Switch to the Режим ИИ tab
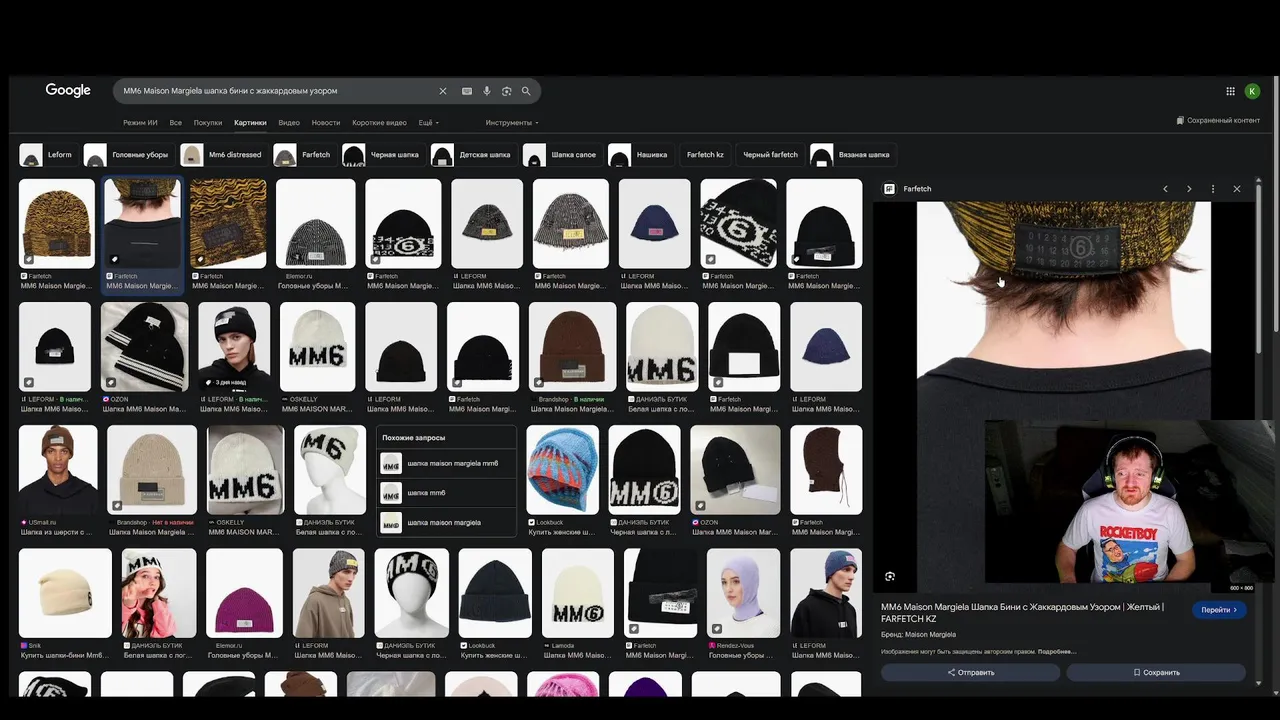 click(140, 123)
